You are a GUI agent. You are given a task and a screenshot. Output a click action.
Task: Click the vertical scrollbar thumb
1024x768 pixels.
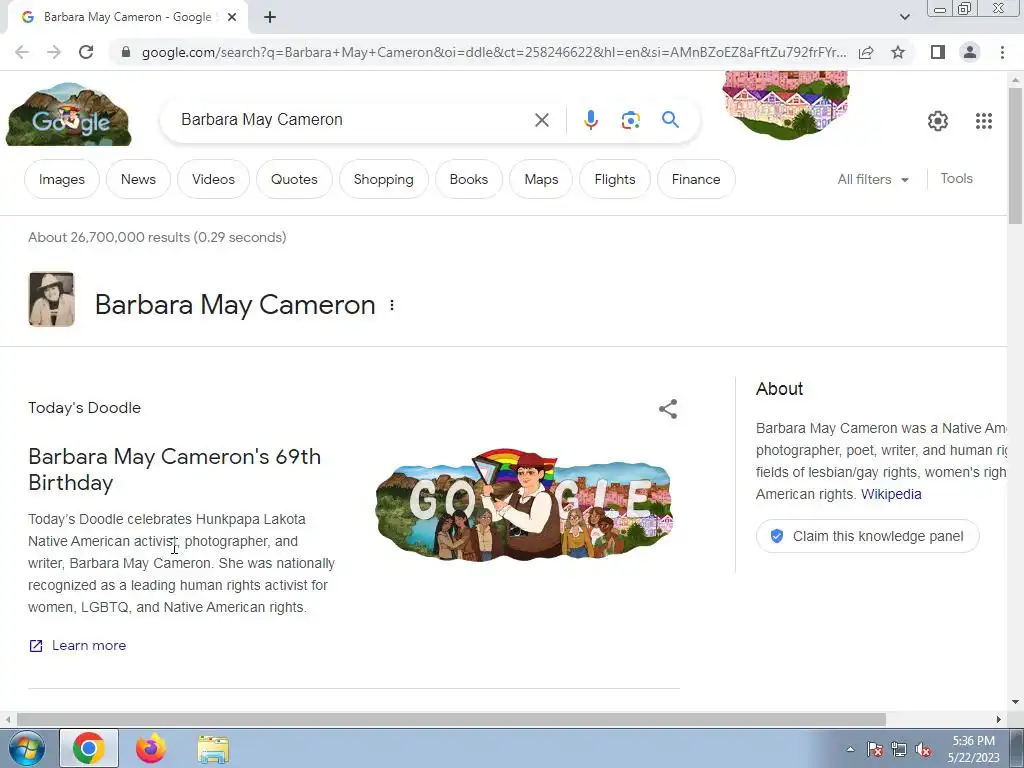(1016, 155)
